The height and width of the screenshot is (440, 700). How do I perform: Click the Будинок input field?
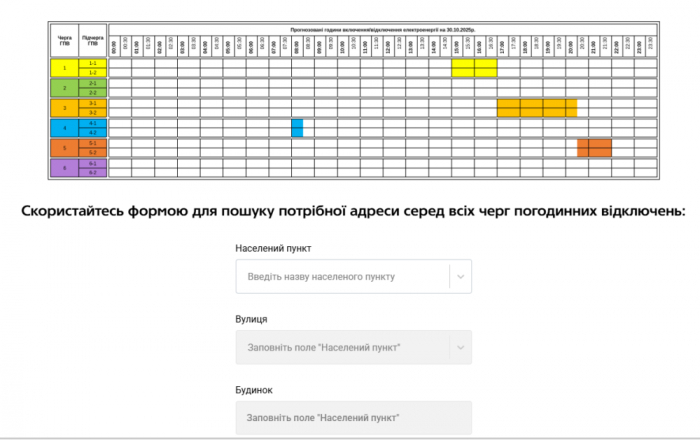pos(353,417)
